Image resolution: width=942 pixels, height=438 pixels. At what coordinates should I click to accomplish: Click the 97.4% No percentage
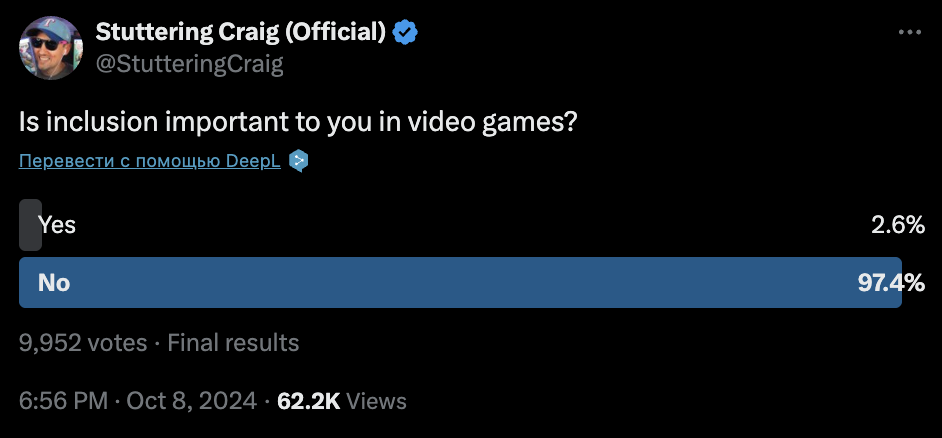coord(890,283)
